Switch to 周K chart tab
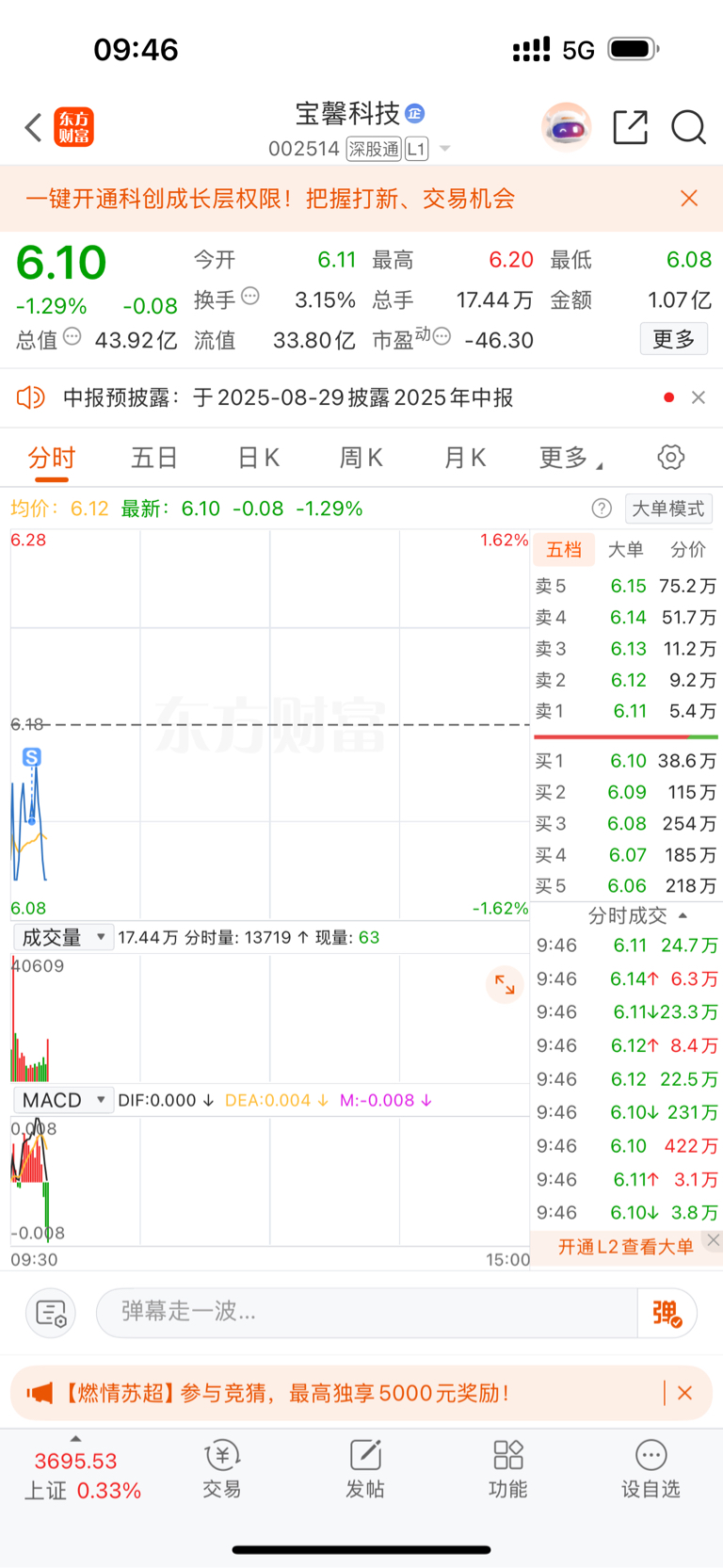 tap(361, 458)
